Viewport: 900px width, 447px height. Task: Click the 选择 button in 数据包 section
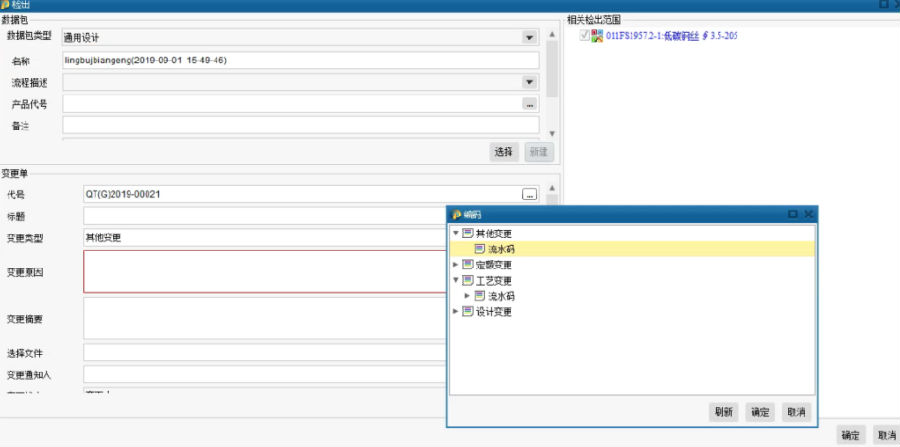tap(503, 152)
